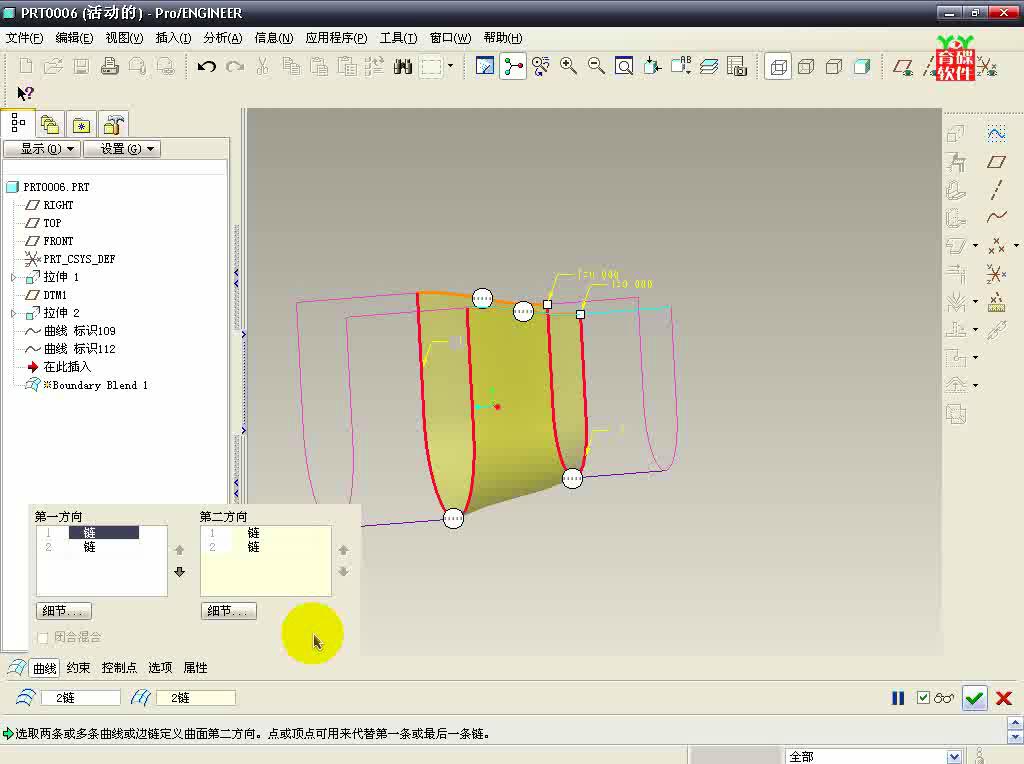Click the Sketch tool icon
Screen dimensions: 1024x764
[997, 134]
